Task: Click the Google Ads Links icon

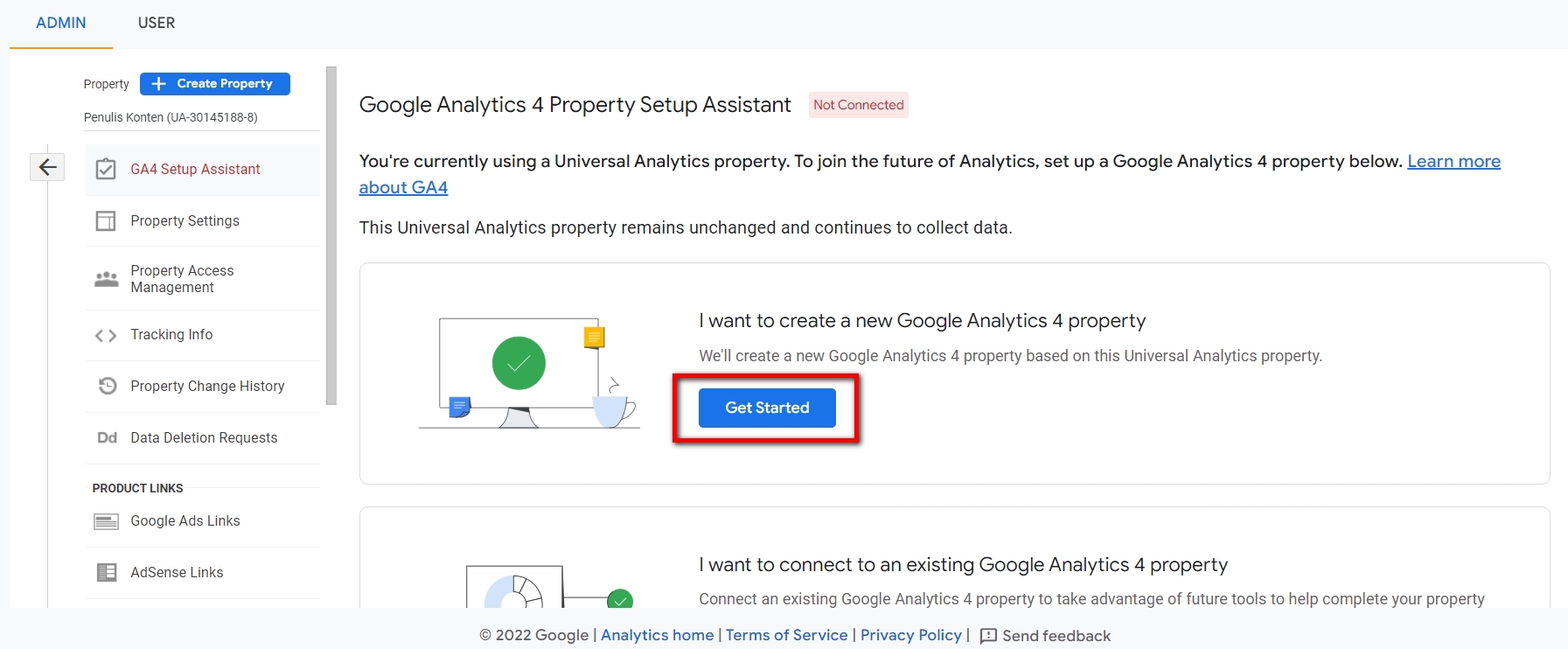Action: point(106,521)
